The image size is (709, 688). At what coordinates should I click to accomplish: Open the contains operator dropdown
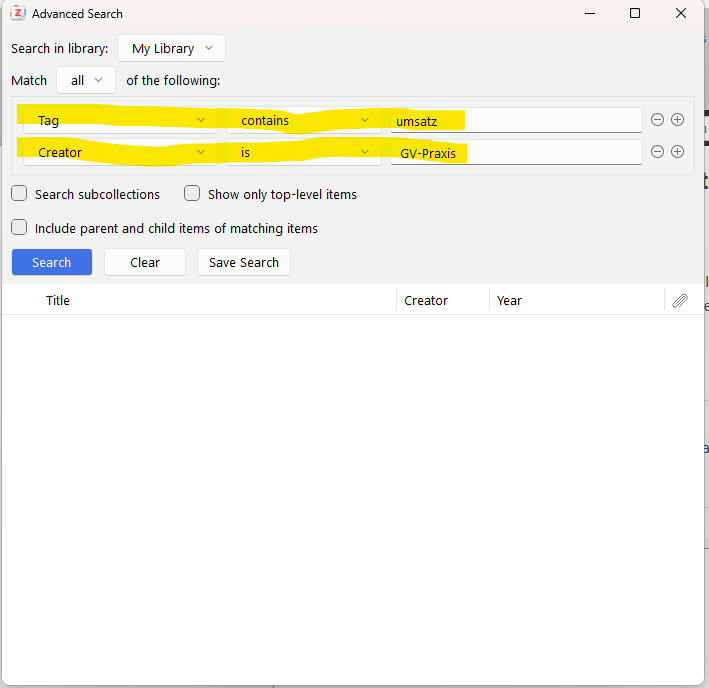pyautogui.click(x=304, y=120)
